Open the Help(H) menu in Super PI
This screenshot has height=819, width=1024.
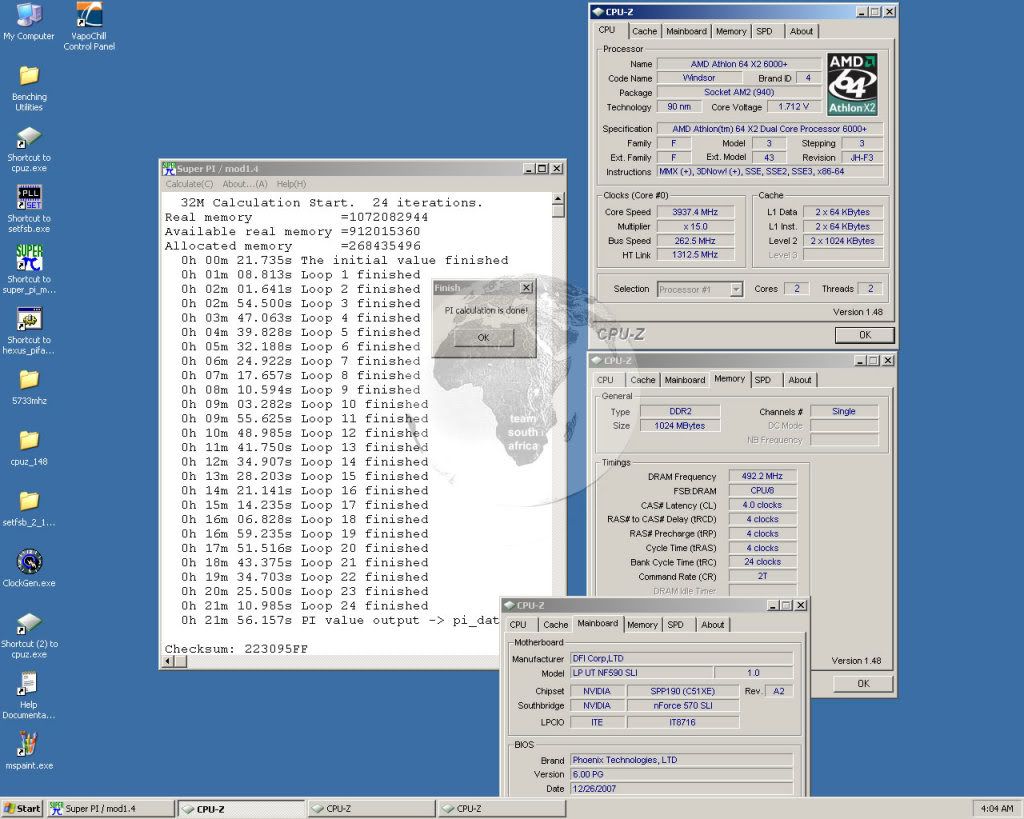291,184
